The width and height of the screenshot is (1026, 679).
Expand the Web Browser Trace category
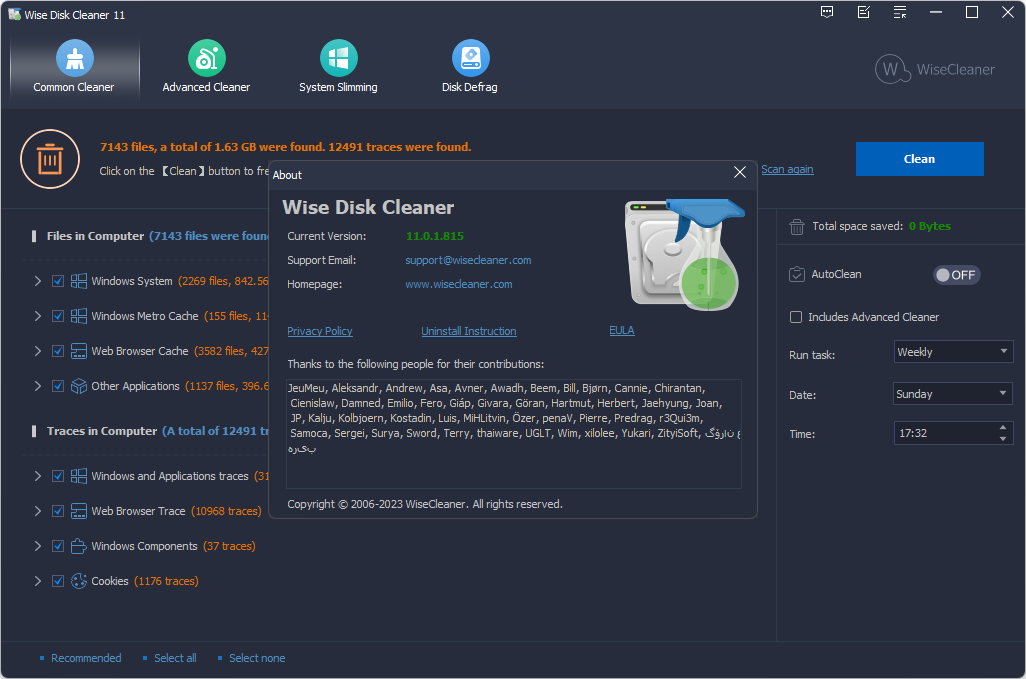tap(37, 511)
